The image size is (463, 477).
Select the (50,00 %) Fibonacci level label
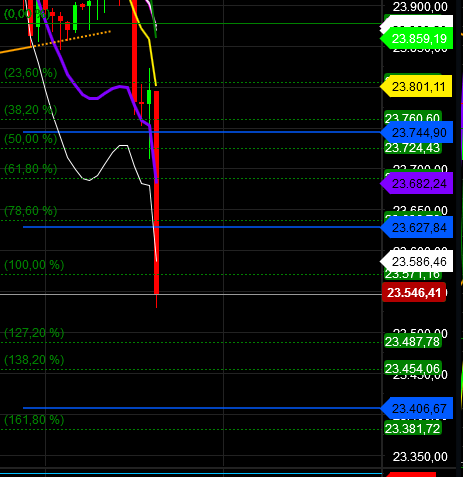click(31, 139)
